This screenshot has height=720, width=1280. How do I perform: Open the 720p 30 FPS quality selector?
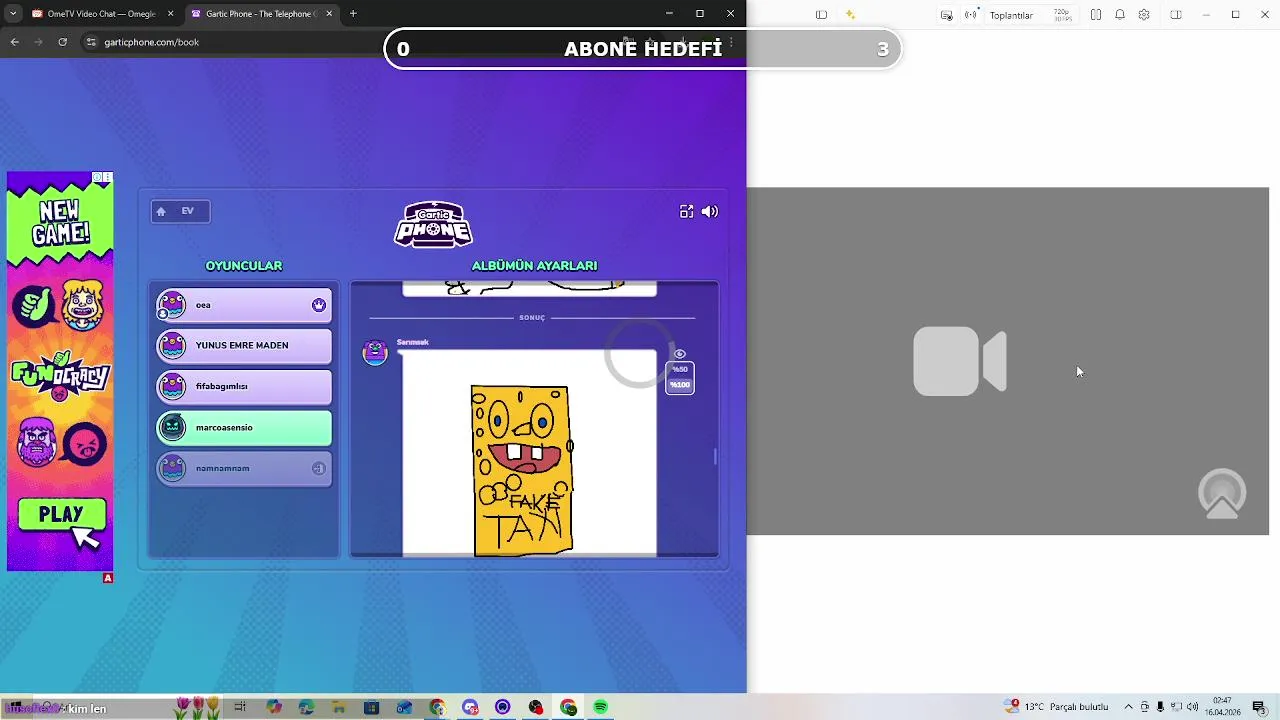[1061, 15]
